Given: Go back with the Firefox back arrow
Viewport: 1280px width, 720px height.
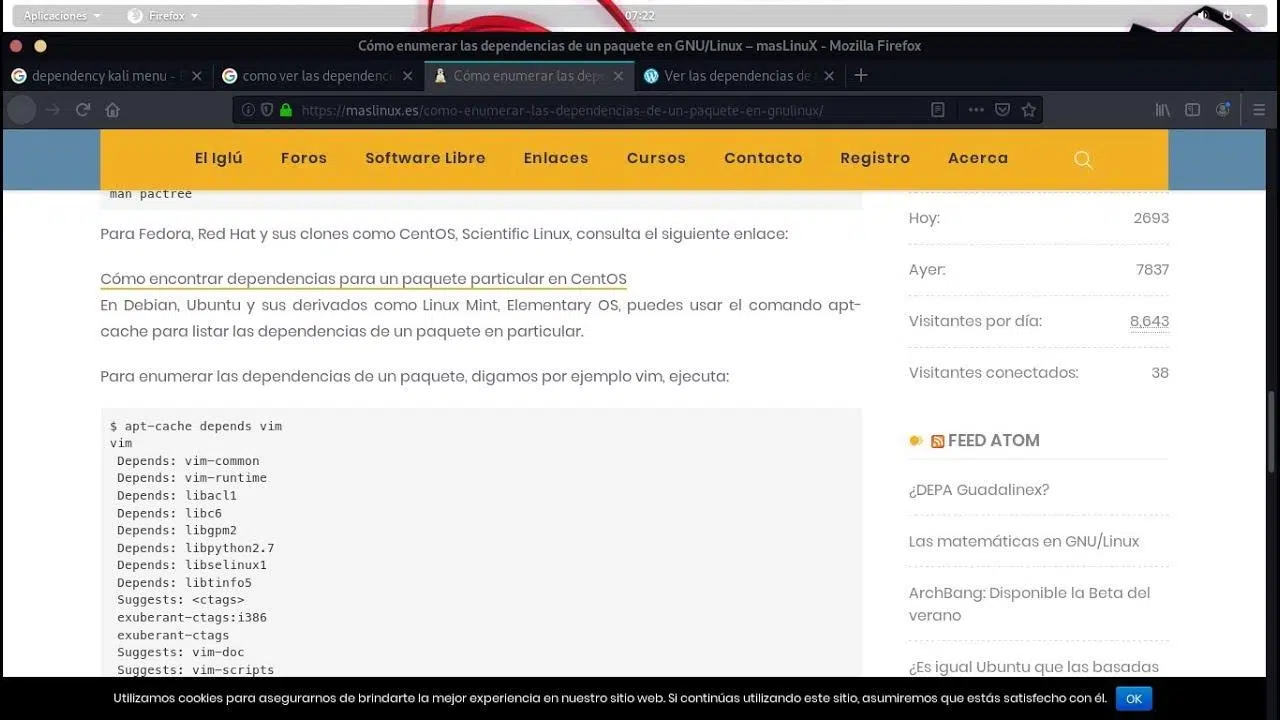Looking at the screenshot, I should 22,110.
